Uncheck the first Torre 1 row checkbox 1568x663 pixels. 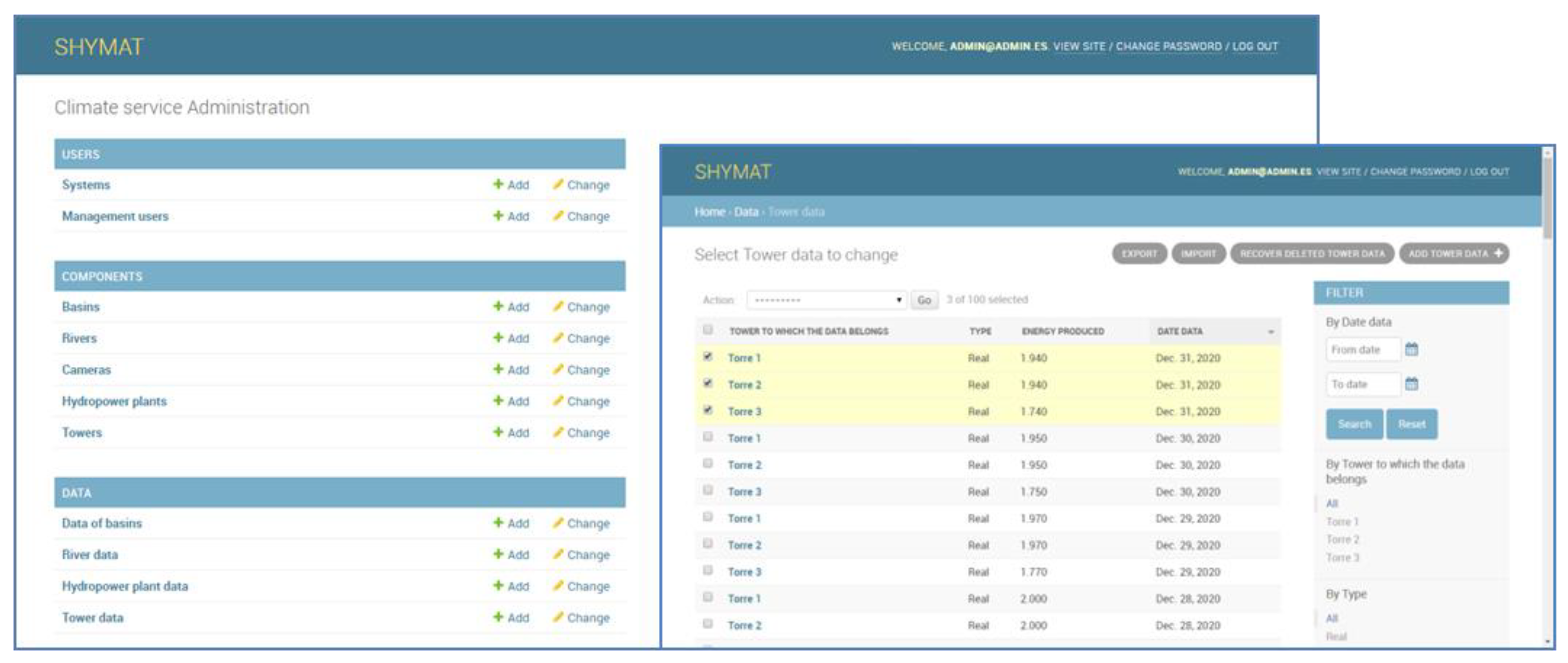(x=707, y=357)
